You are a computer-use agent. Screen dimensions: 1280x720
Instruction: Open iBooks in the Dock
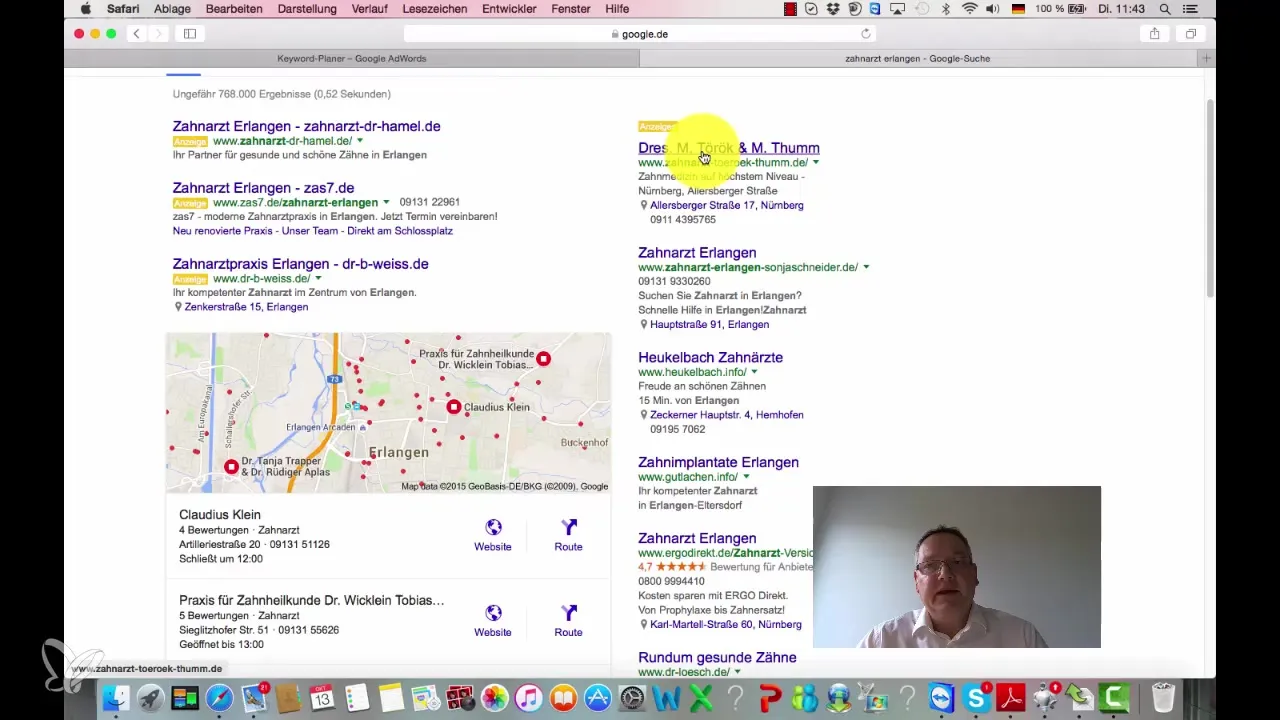click(x=563, y=697)
